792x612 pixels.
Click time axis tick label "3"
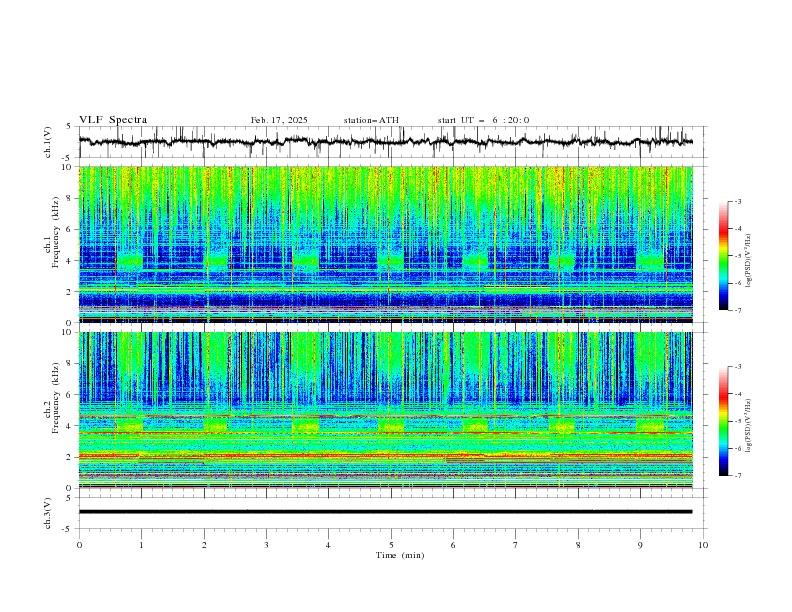pyautogui.click(x=266, y=545)
